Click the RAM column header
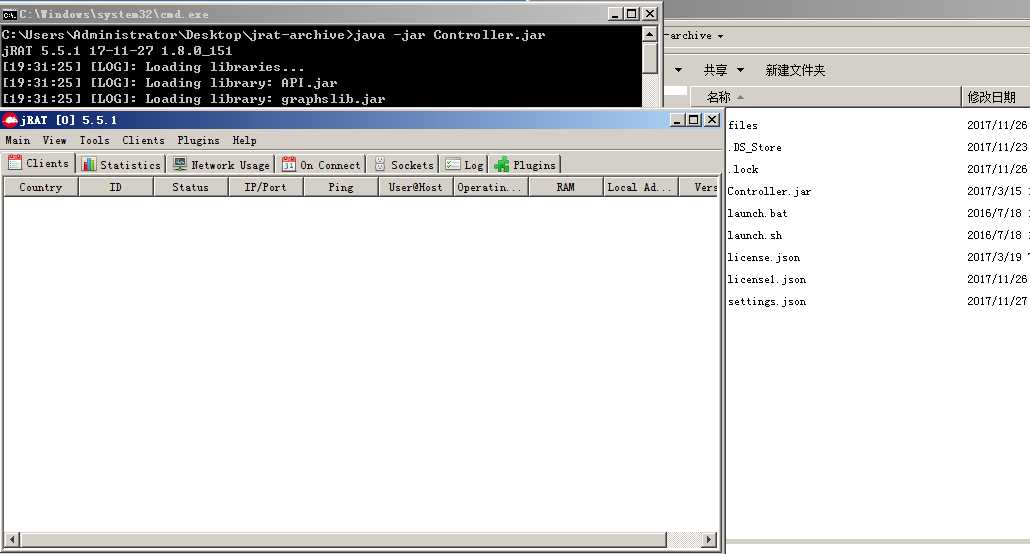 pos(566,187)
